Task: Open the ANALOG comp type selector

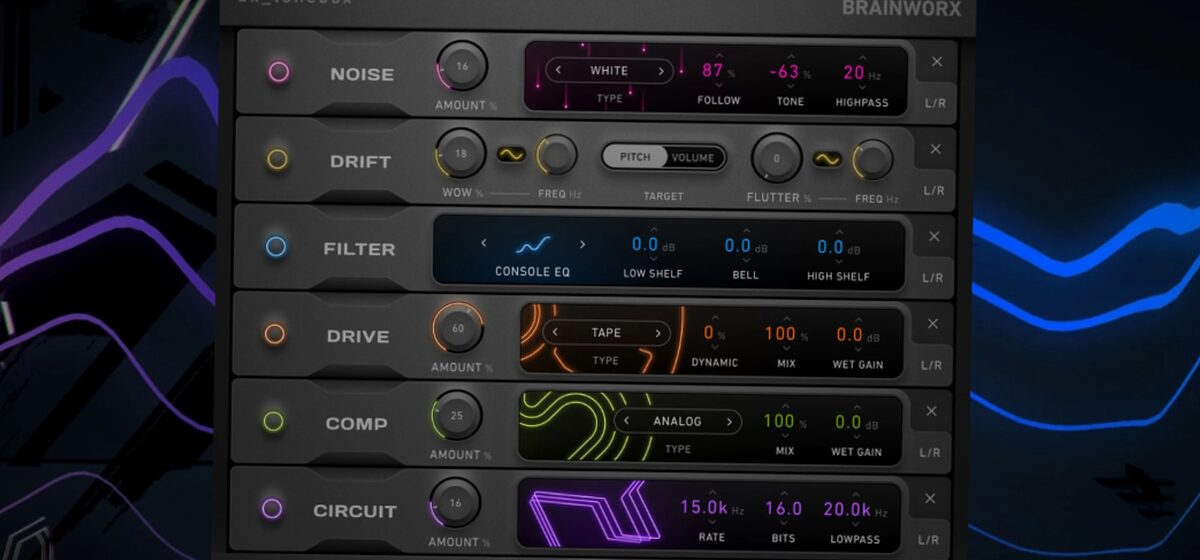Action: pos(678,421)
